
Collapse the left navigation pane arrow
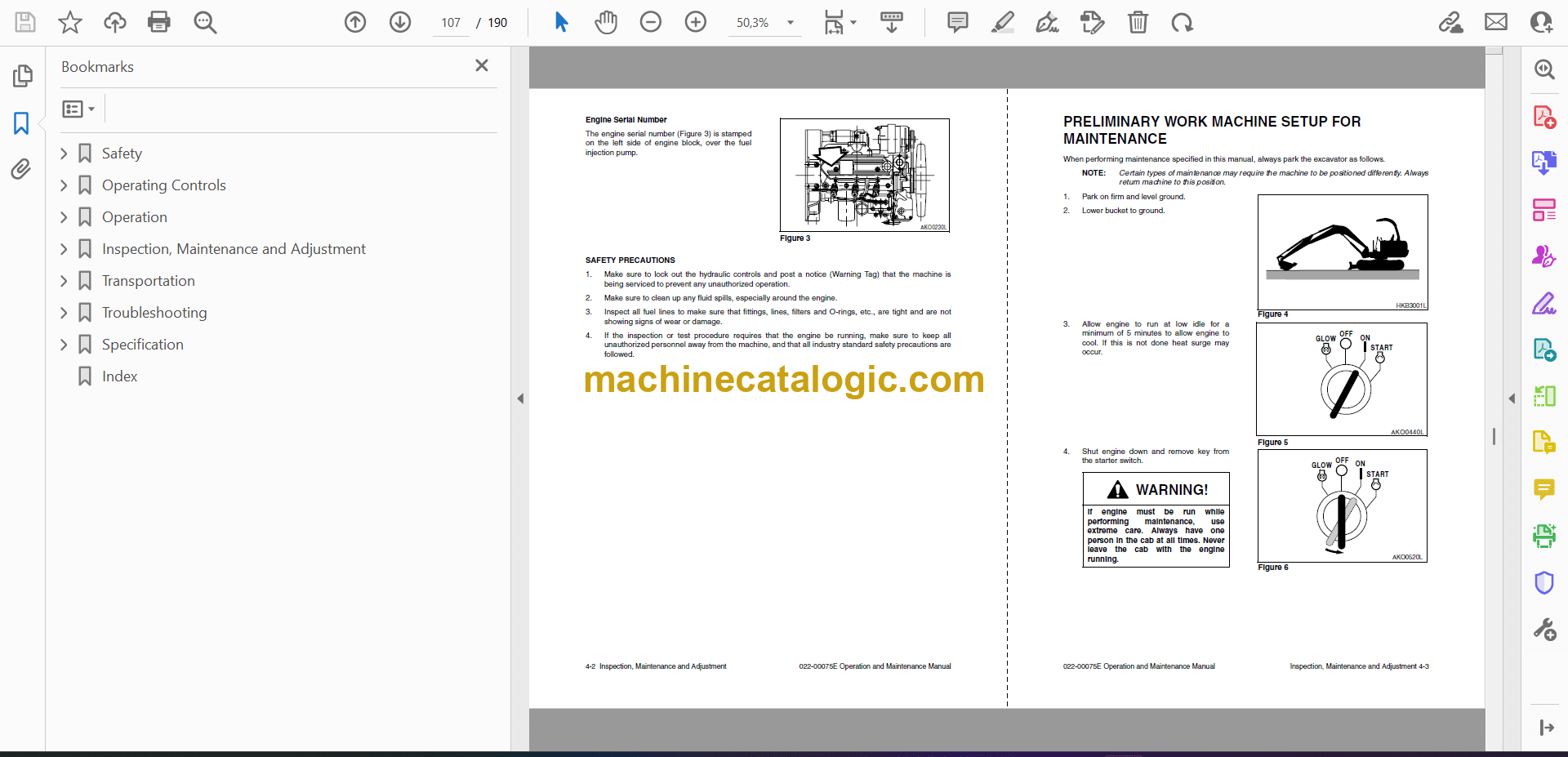pos(520,399)
